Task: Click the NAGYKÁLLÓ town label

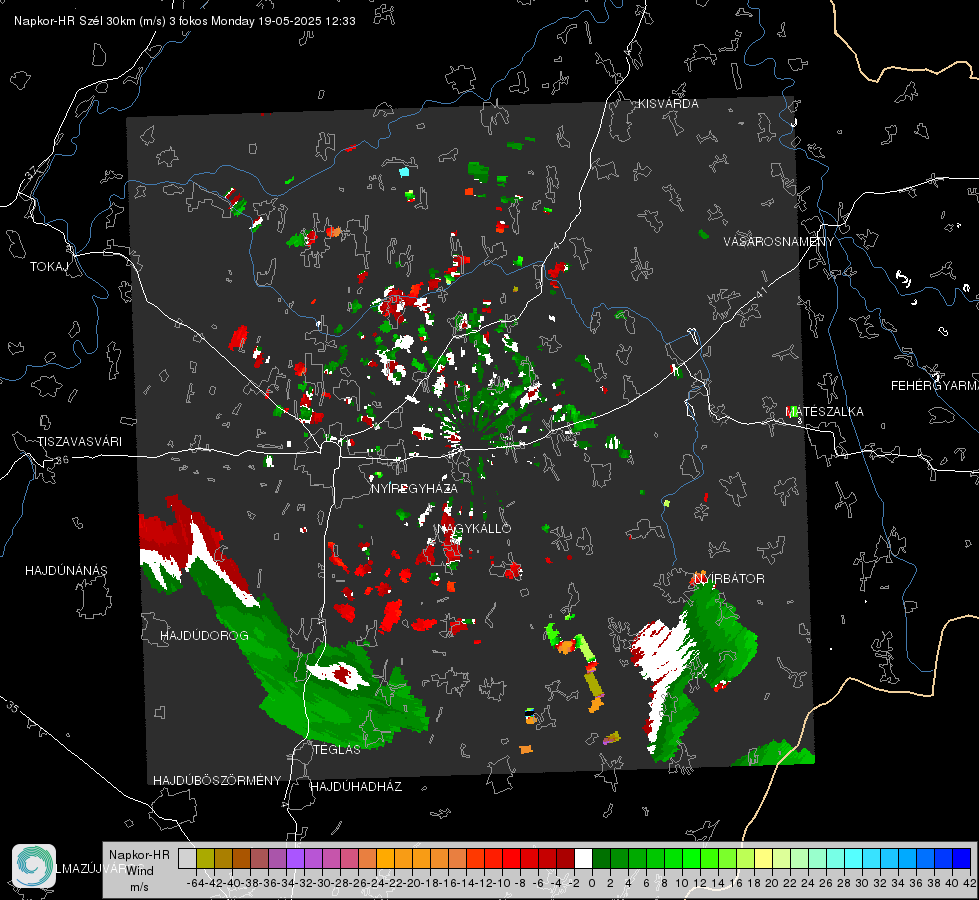Action: click(x=475, y=528)
